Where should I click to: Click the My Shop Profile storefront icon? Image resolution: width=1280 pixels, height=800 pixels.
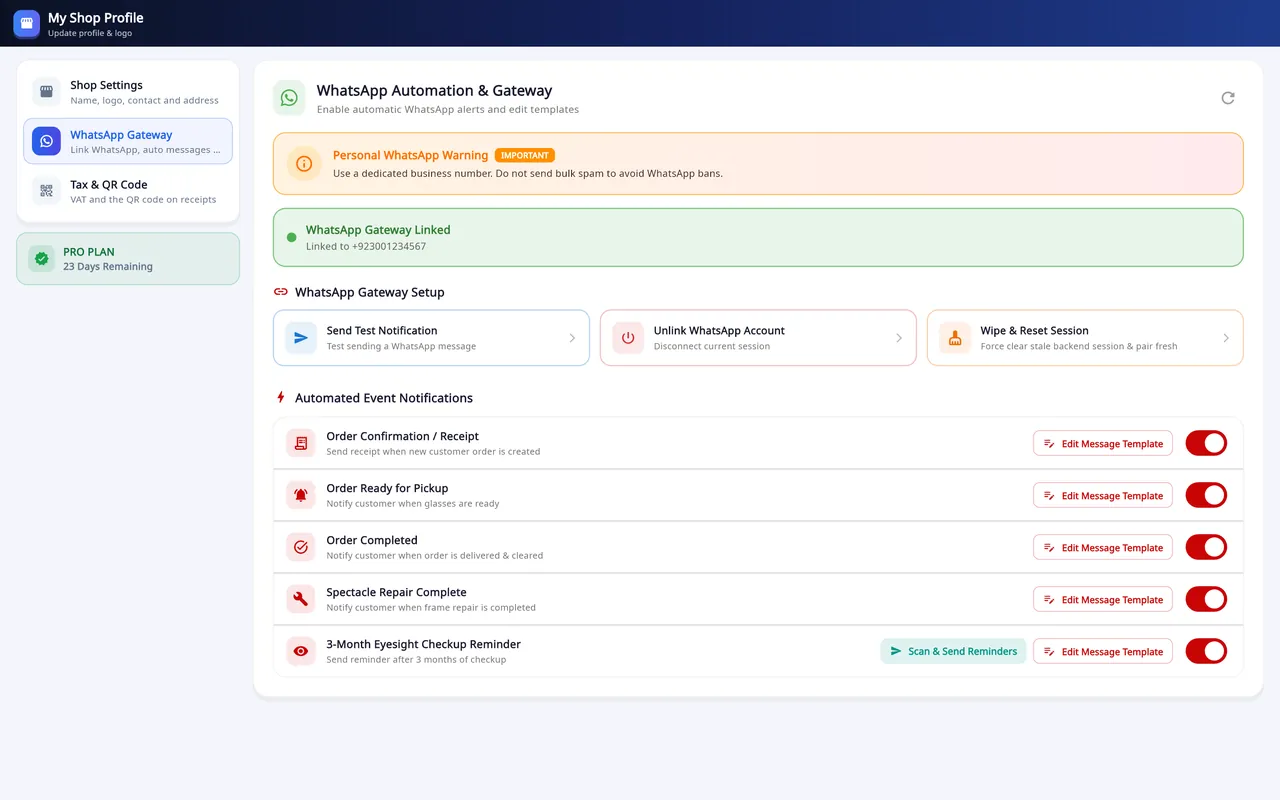click(x=27, y=24)
